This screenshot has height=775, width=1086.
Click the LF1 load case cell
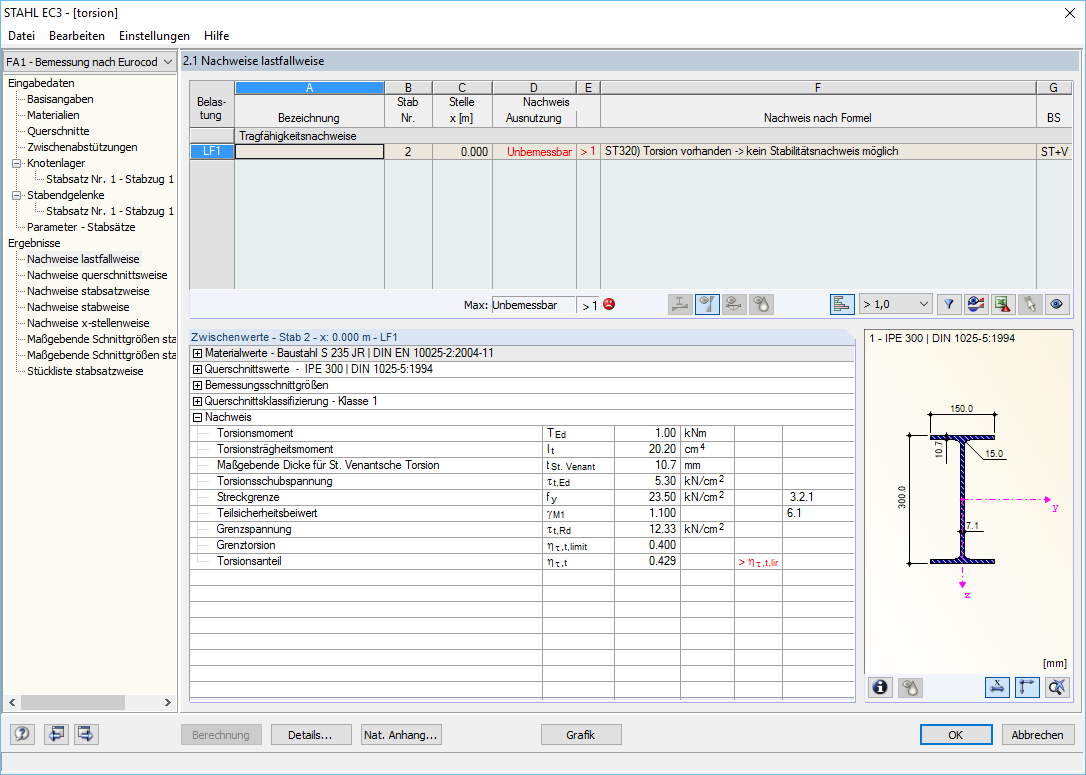(212, 152)
